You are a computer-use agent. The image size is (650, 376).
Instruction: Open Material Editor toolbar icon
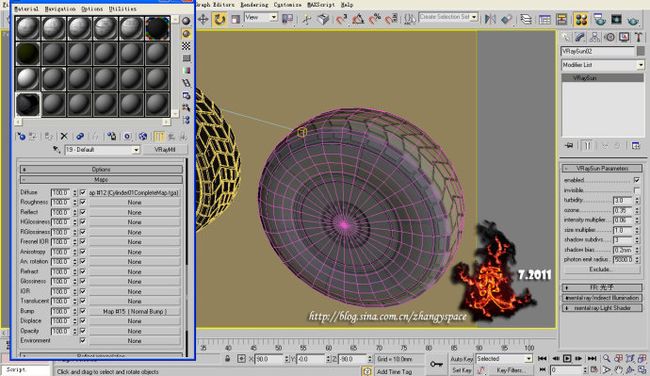(x=581, y=19)
